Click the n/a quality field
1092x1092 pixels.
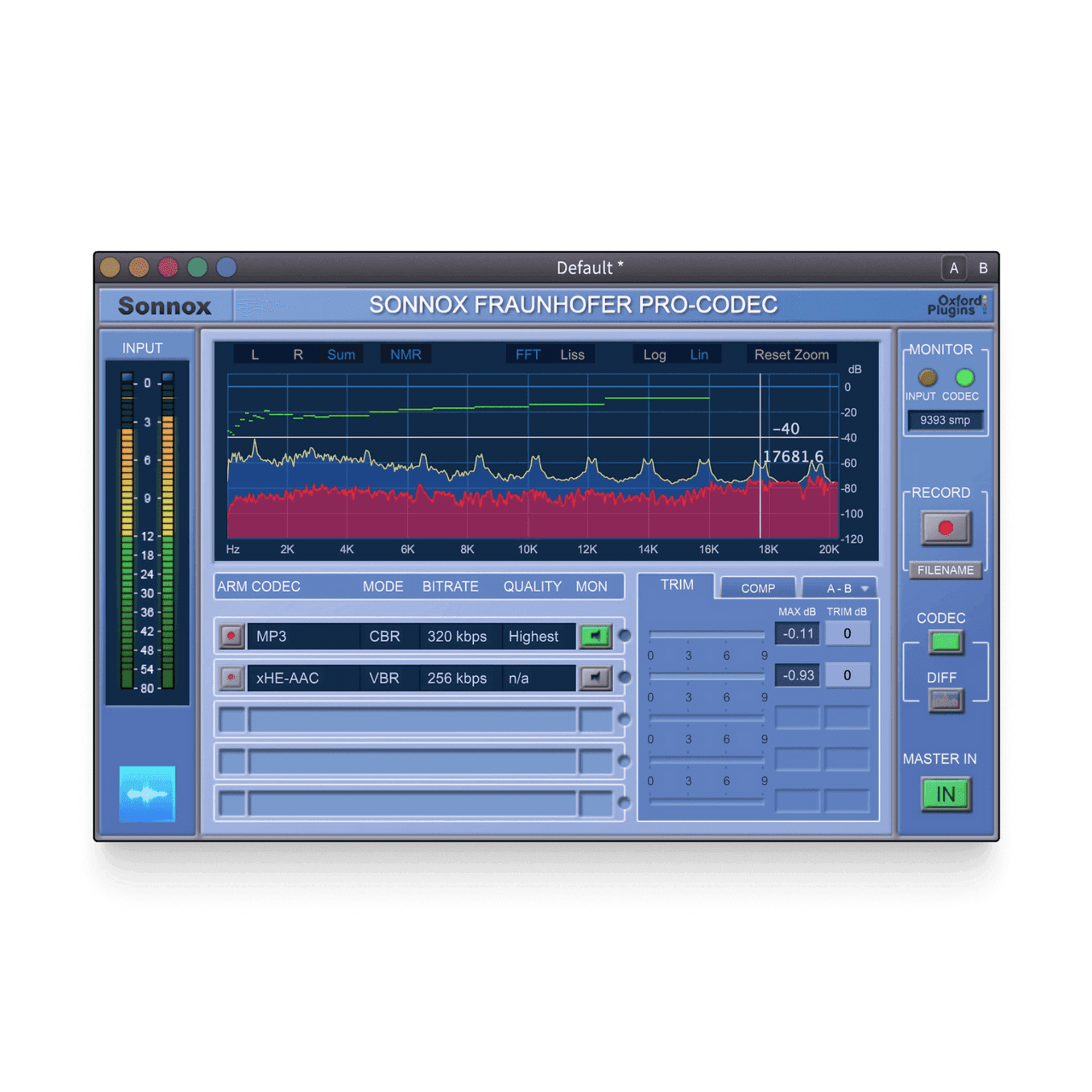tap(539, 677)
